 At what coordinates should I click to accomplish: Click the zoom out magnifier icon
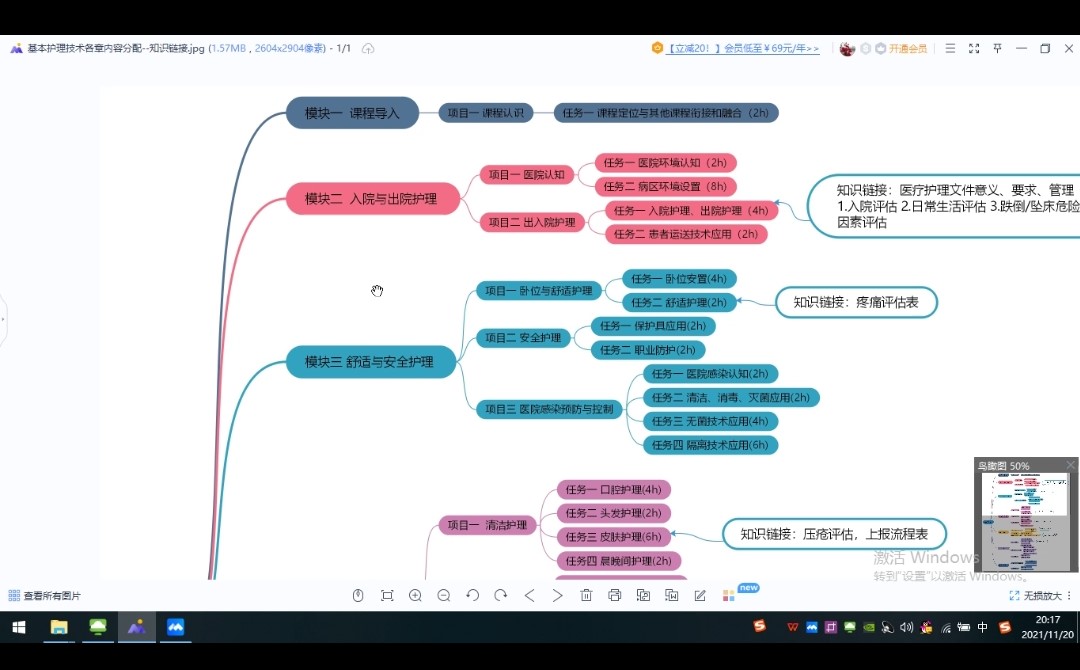pyautogui.click(x=443, y=596)
